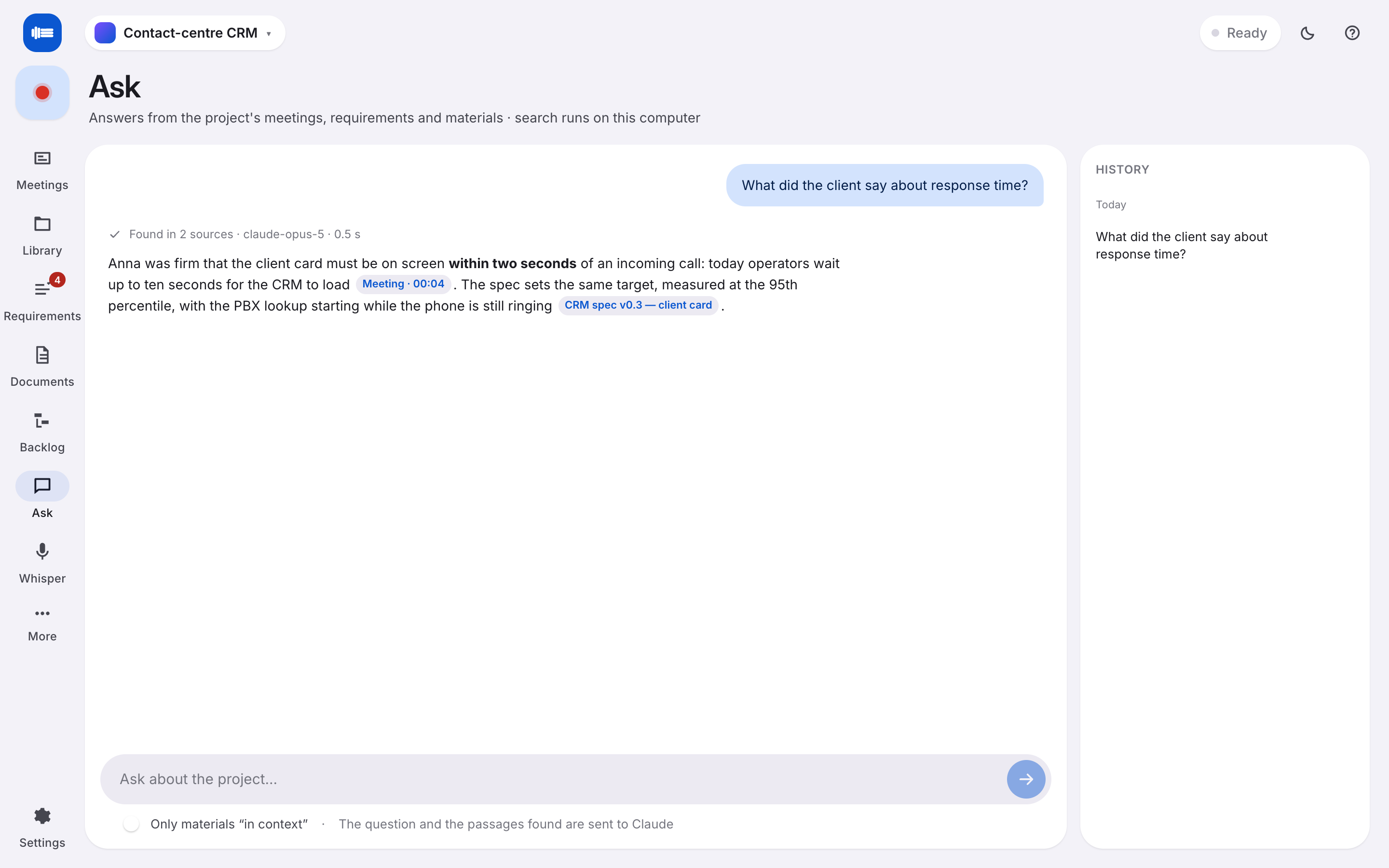Toggle Only materials "in context" switch
1389x868 pixels.
click(x=131, y=824)
